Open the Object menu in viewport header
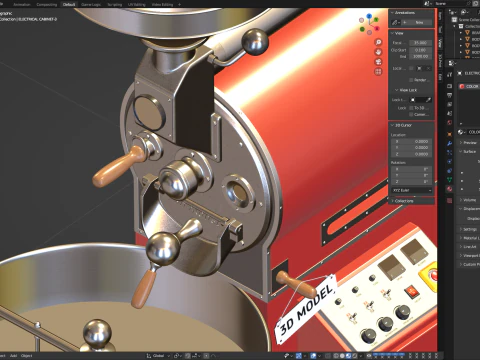The width and height of the screenshot is (480, 360). pyautogui.click(x=27, y=356)
